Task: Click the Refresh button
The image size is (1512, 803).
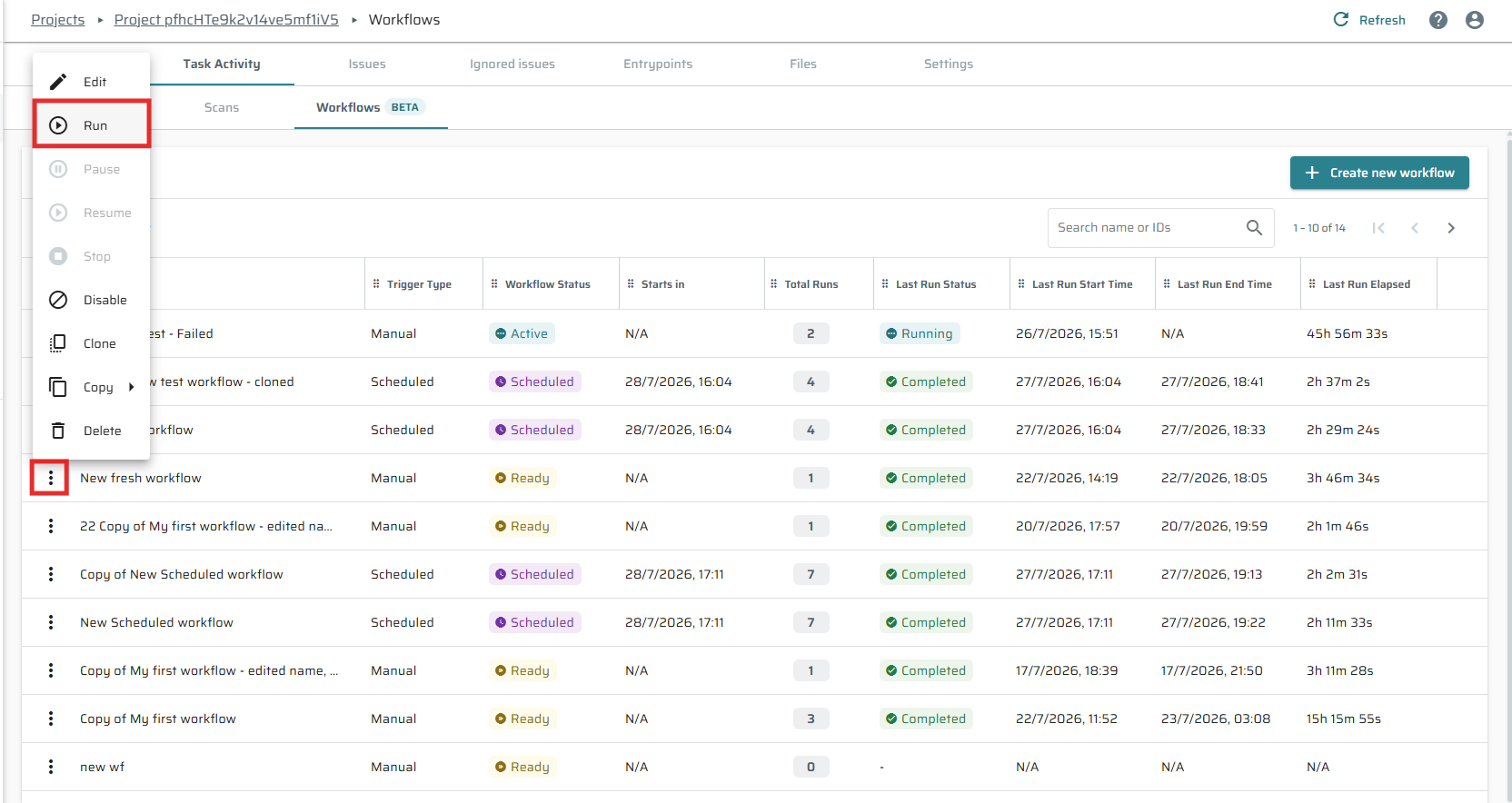Action: pyautogui.click(x=1369, y=20)
